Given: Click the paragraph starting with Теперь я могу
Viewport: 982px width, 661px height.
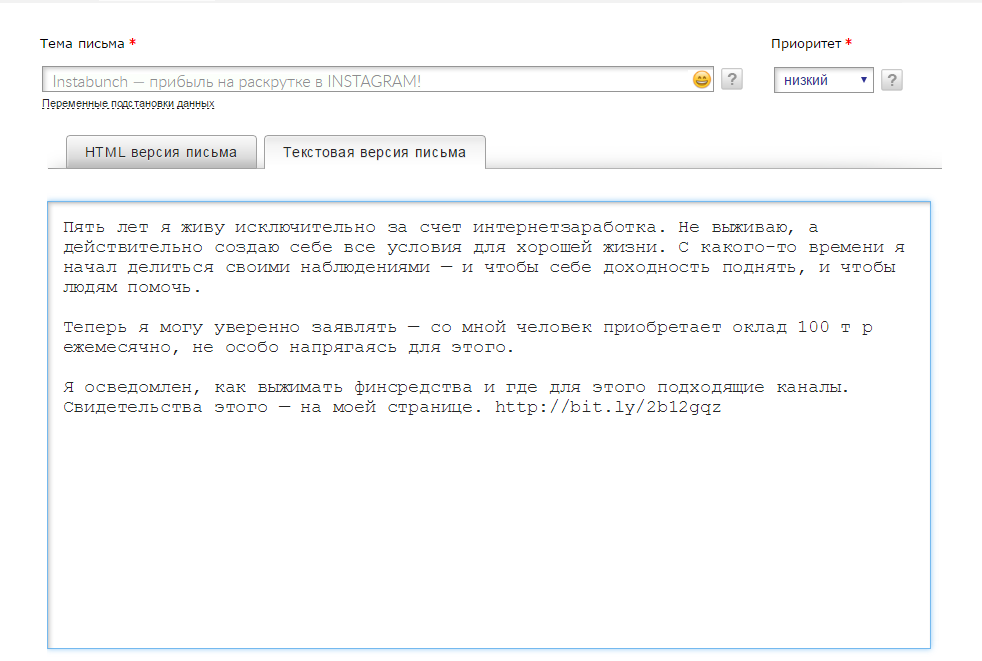Looking at the screenshot, I should point(468,337).
